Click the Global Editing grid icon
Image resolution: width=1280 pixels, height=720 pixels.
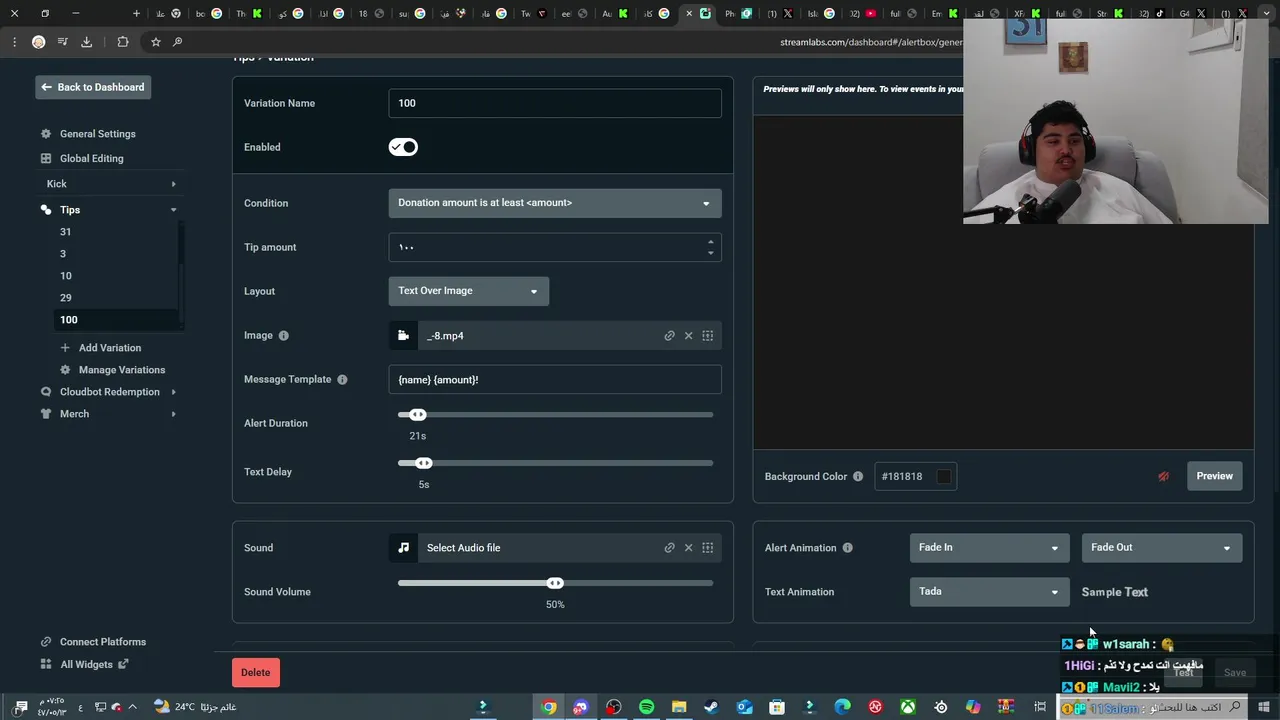coord(46,158)
